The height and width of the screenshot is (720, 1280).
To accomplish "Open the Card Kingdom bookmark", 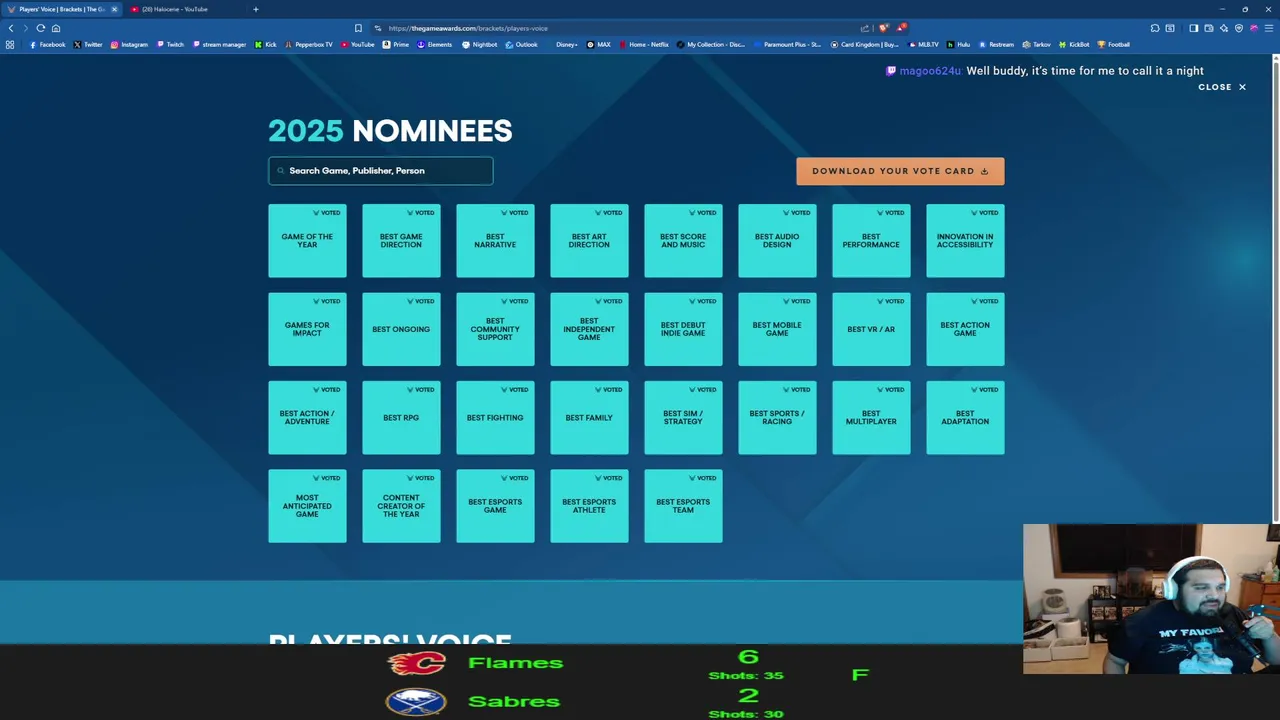I will pyautogui.click(x=865, y=44).
